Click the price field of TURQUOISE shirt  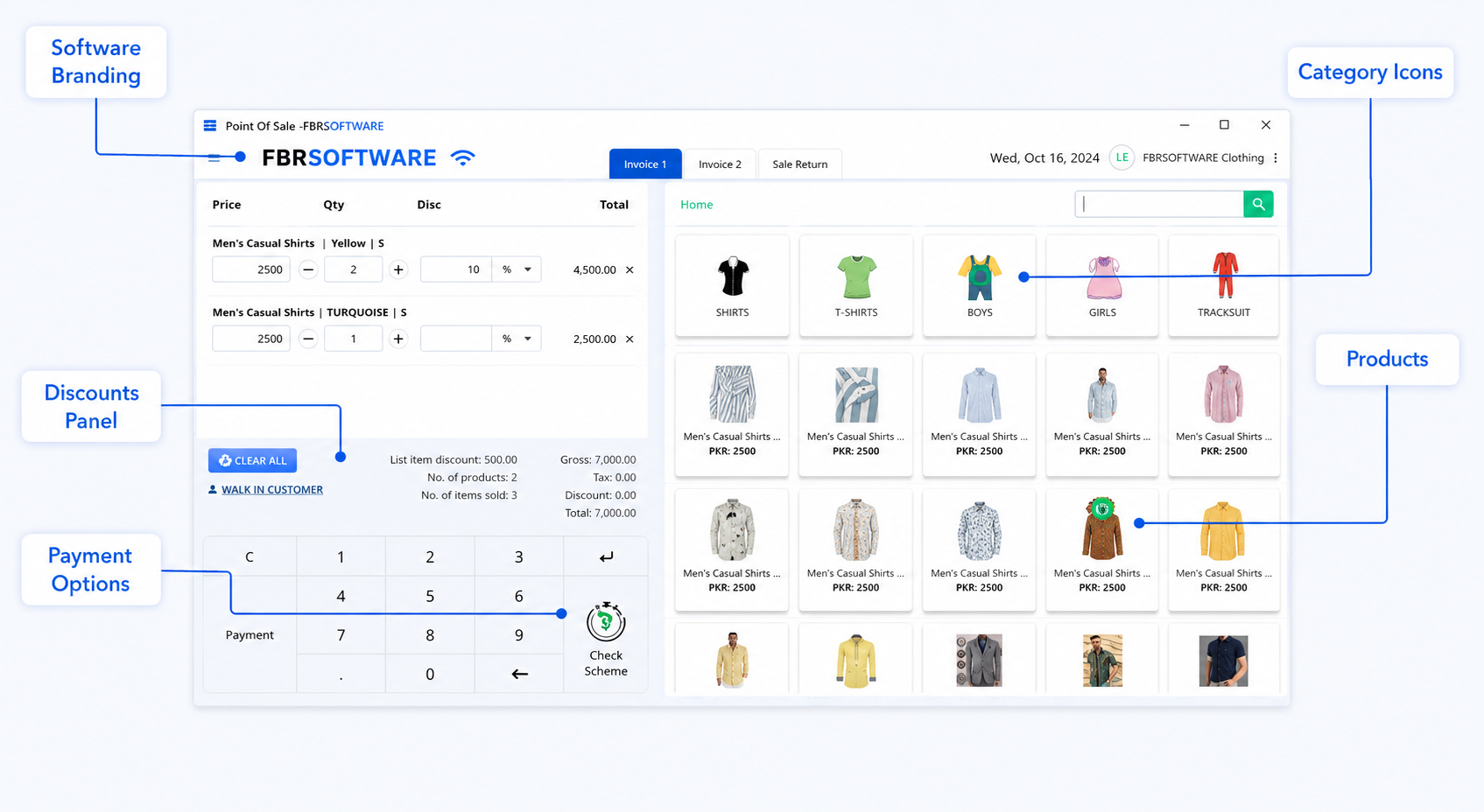(x=251, y=339)
